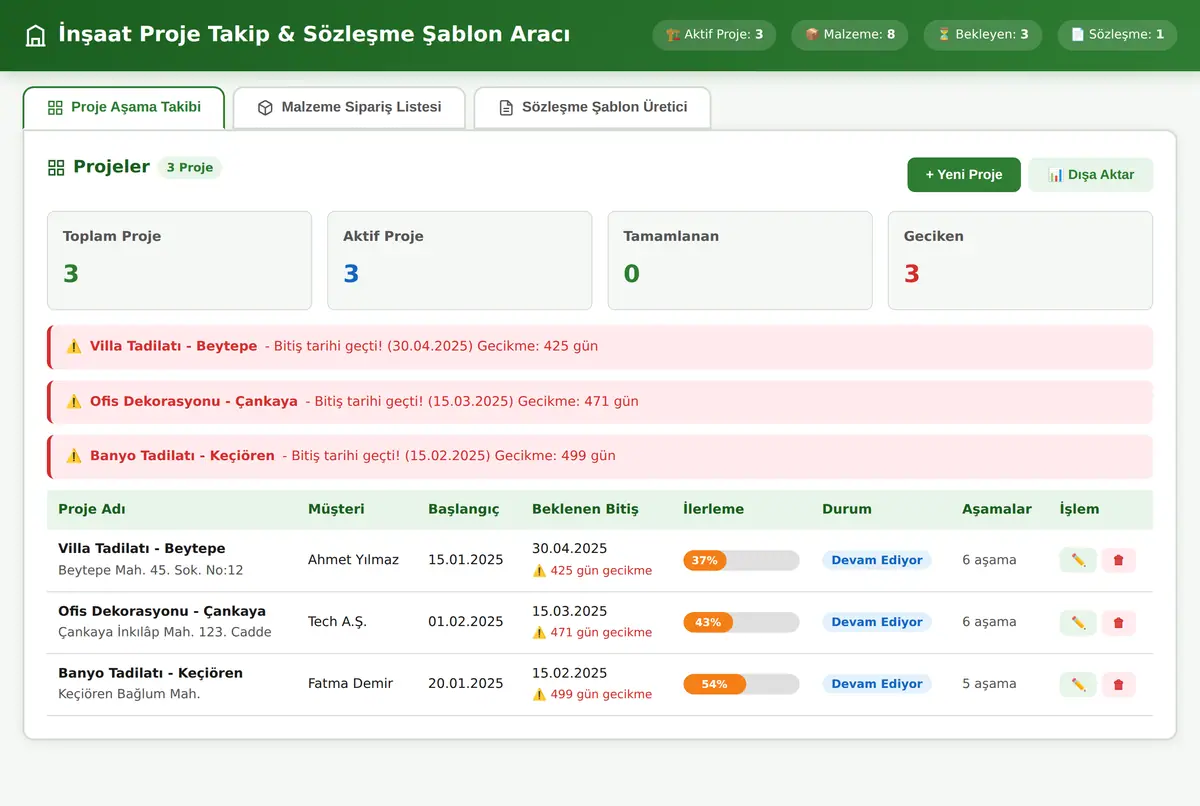Click the house logo icon in header
Viewport: 1200px width, 806px height.
click(x=36, y=35)
